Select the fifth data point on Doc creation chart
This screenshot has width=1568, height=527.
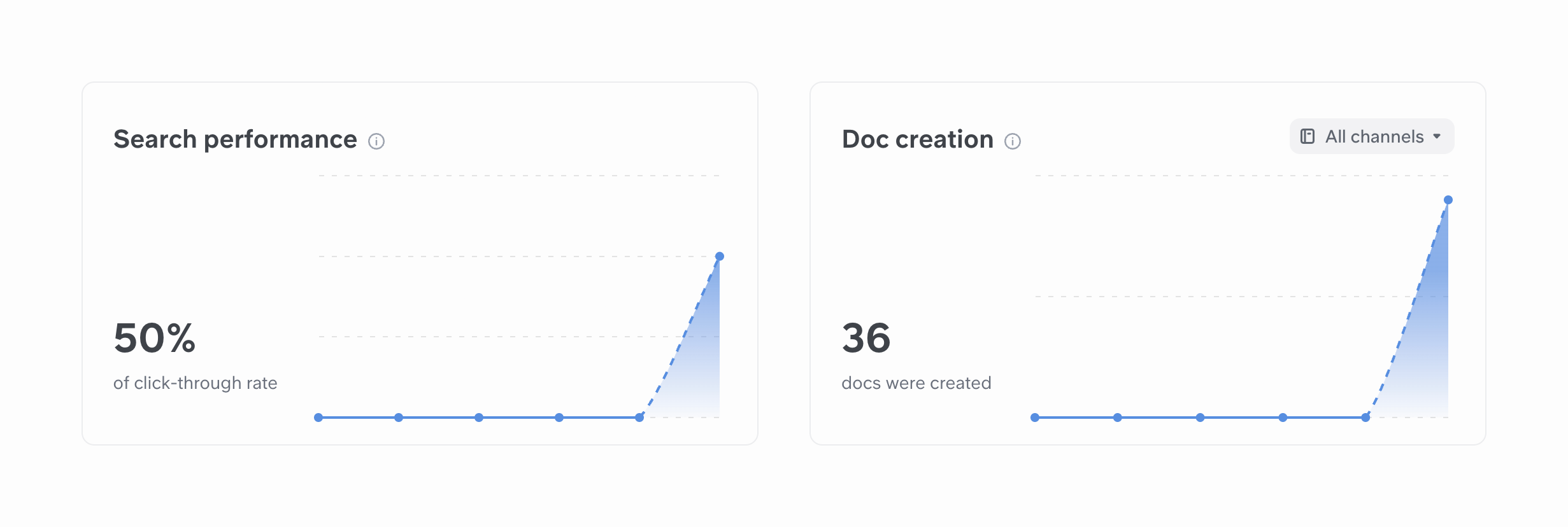tap(1365, 418)
